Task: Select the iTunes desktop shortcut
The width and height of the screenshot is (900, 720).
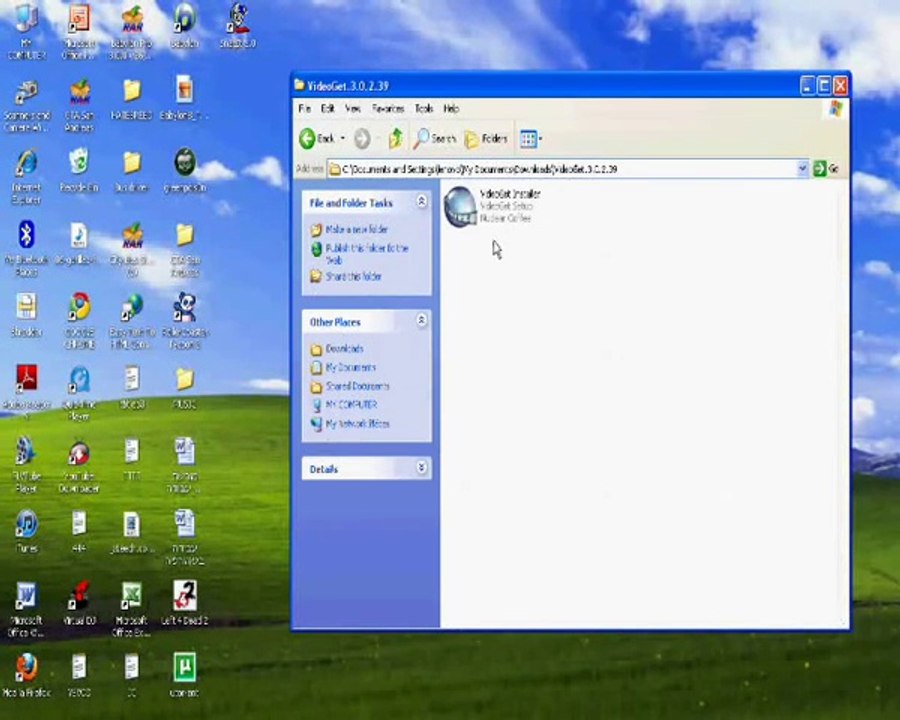Action: 26,531
